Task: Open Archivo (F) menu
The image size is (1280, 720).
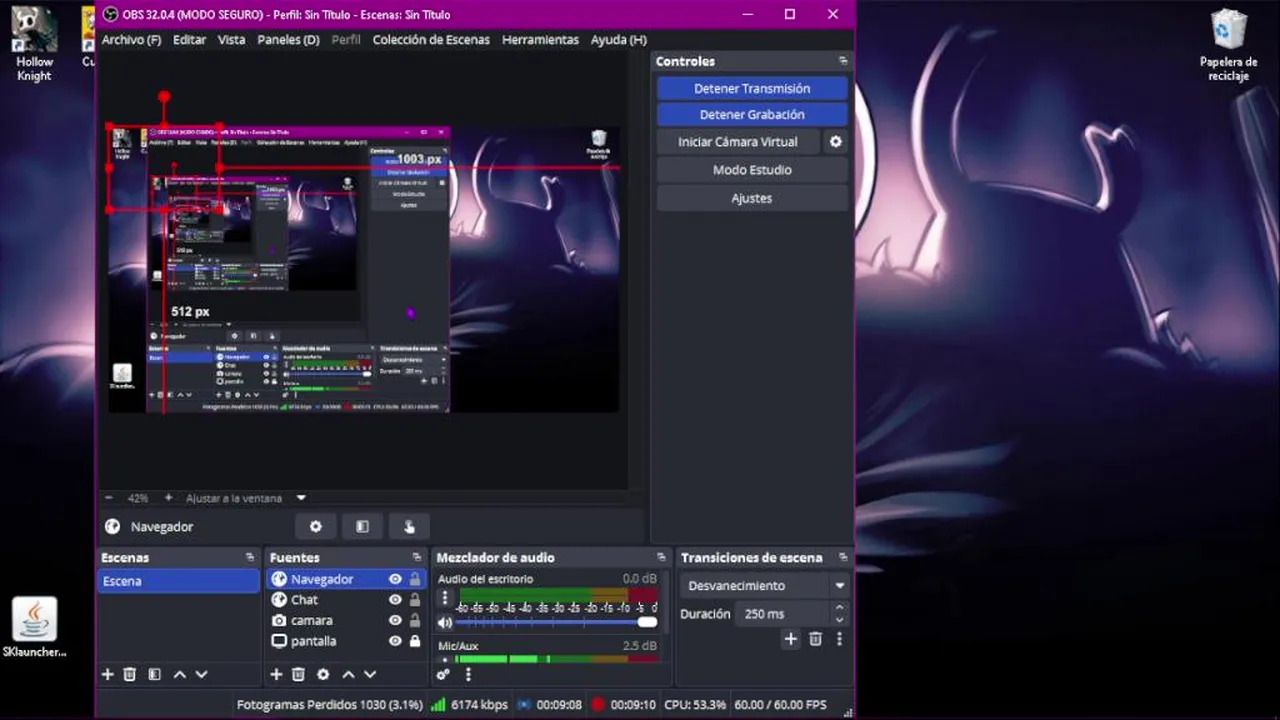Action: (131, 40)
